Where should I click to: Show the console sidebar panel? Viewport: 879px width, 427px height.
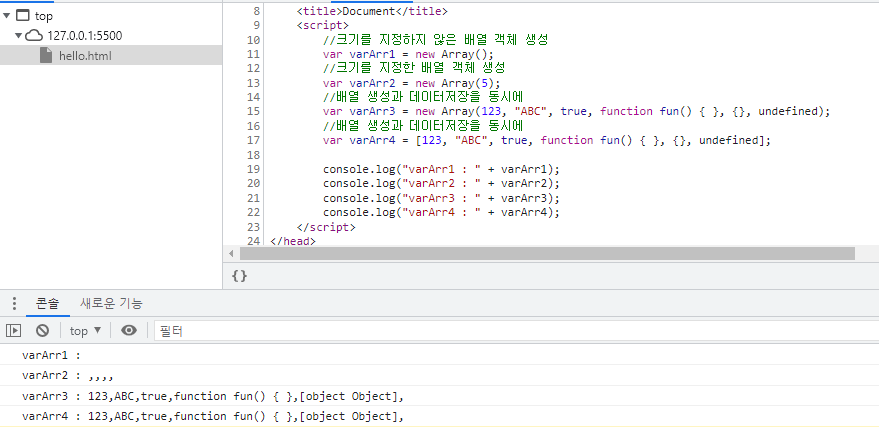pos(13,331)
